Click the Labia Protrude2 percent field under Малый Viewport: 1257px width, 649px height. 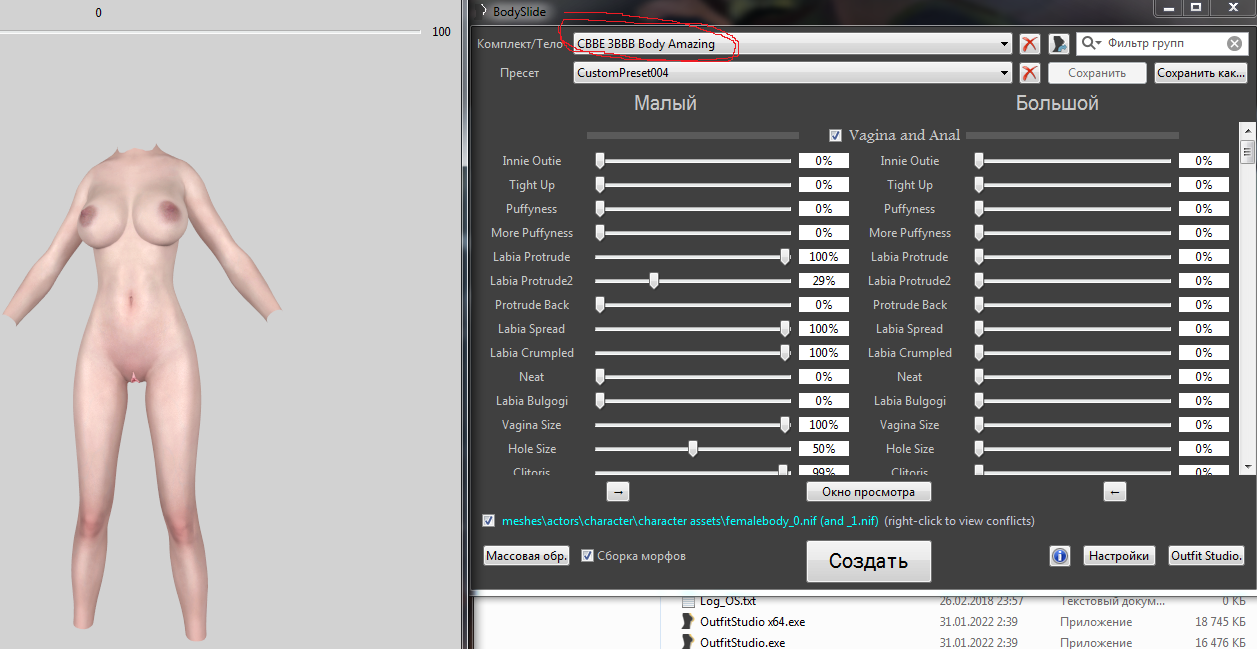[823, 281]
